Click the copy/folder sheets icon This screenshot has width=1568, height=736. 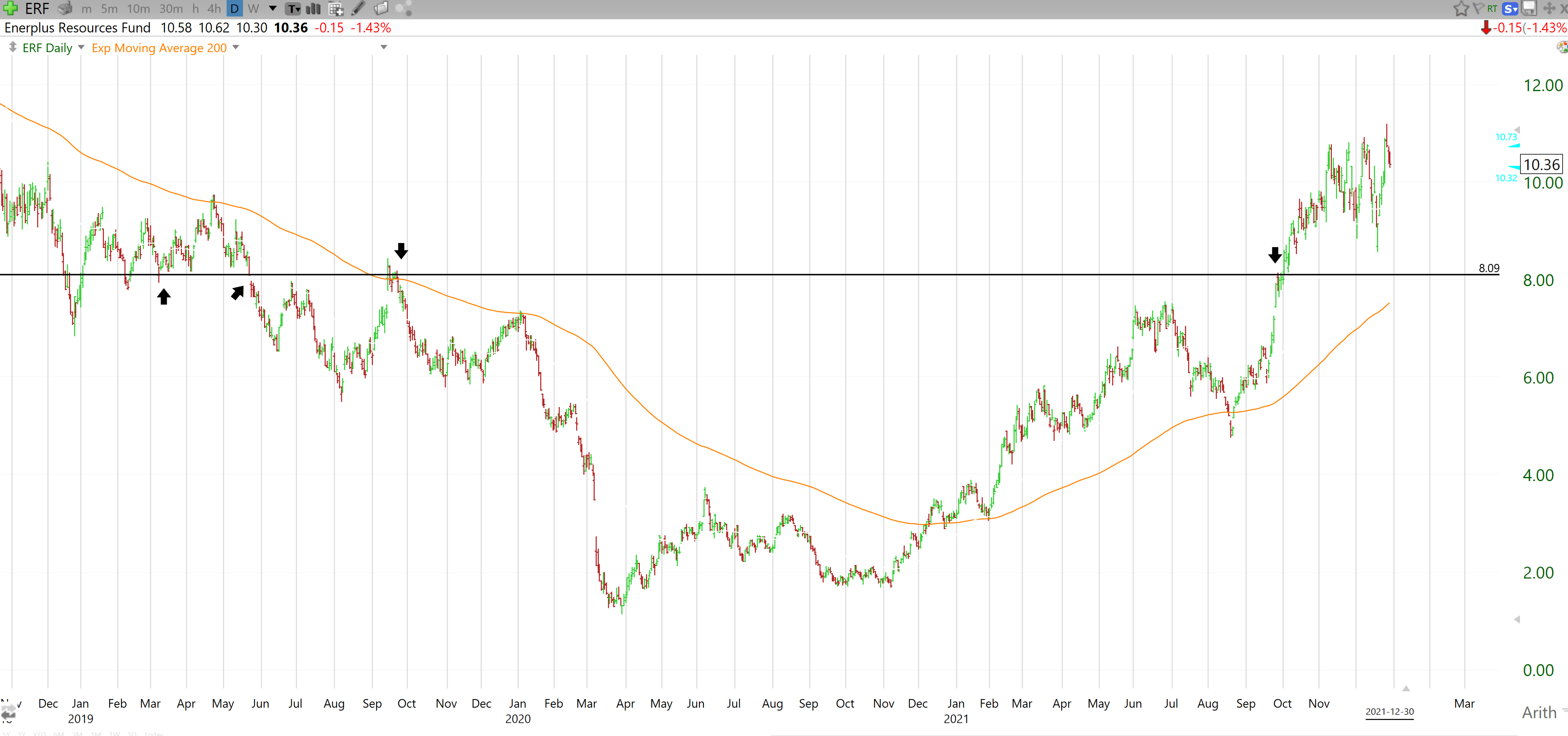(381, 9)
